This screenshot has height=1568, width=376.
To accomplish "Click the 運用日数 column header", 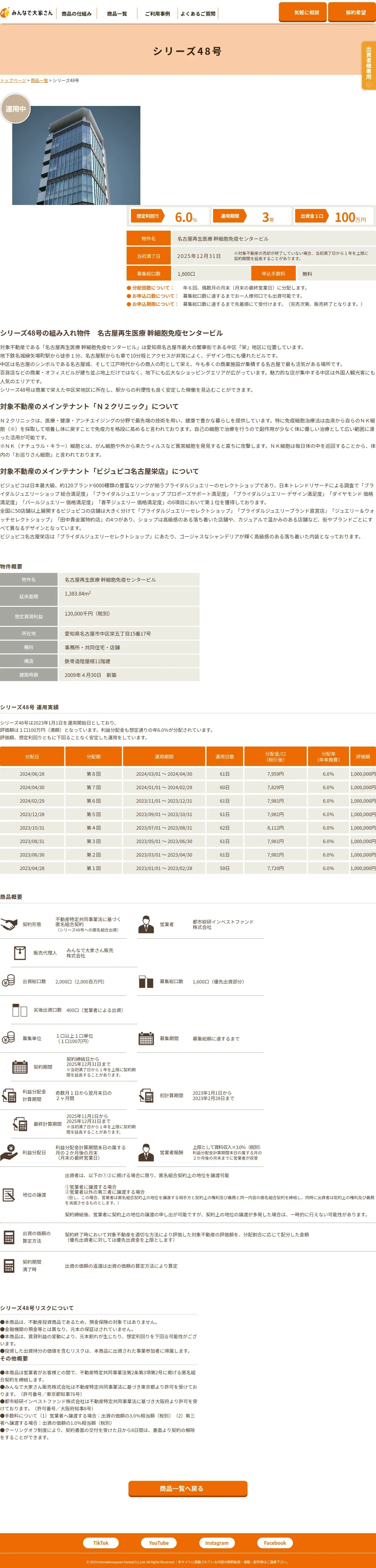I will click(225, 756).
